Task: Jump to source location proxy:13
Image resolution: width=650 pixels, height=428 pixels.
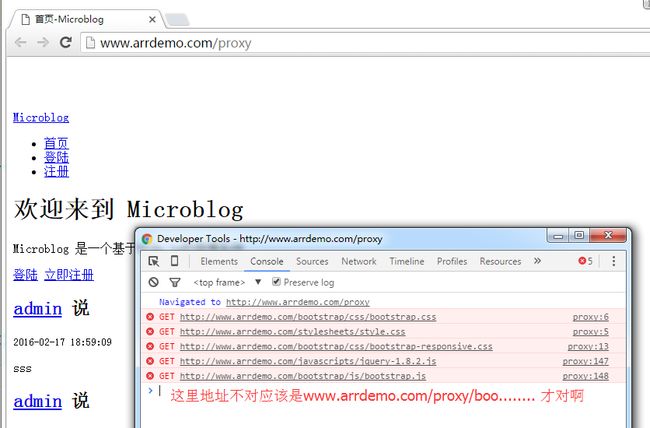Action: pyautogui.click(x=588, y=346)
